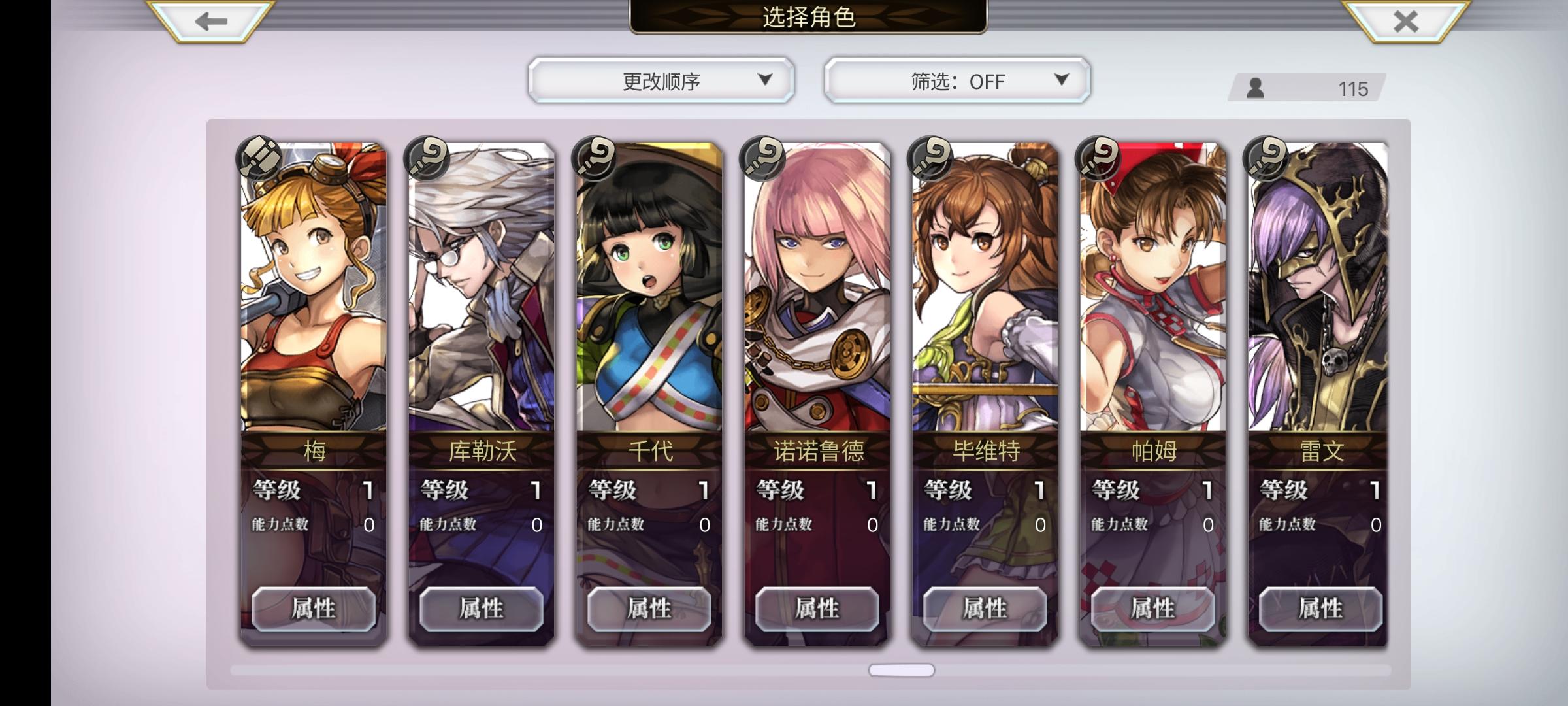This screenshot has height=706, width=1568.
Task: Click the character count person icon
Action: [1255, 88]
